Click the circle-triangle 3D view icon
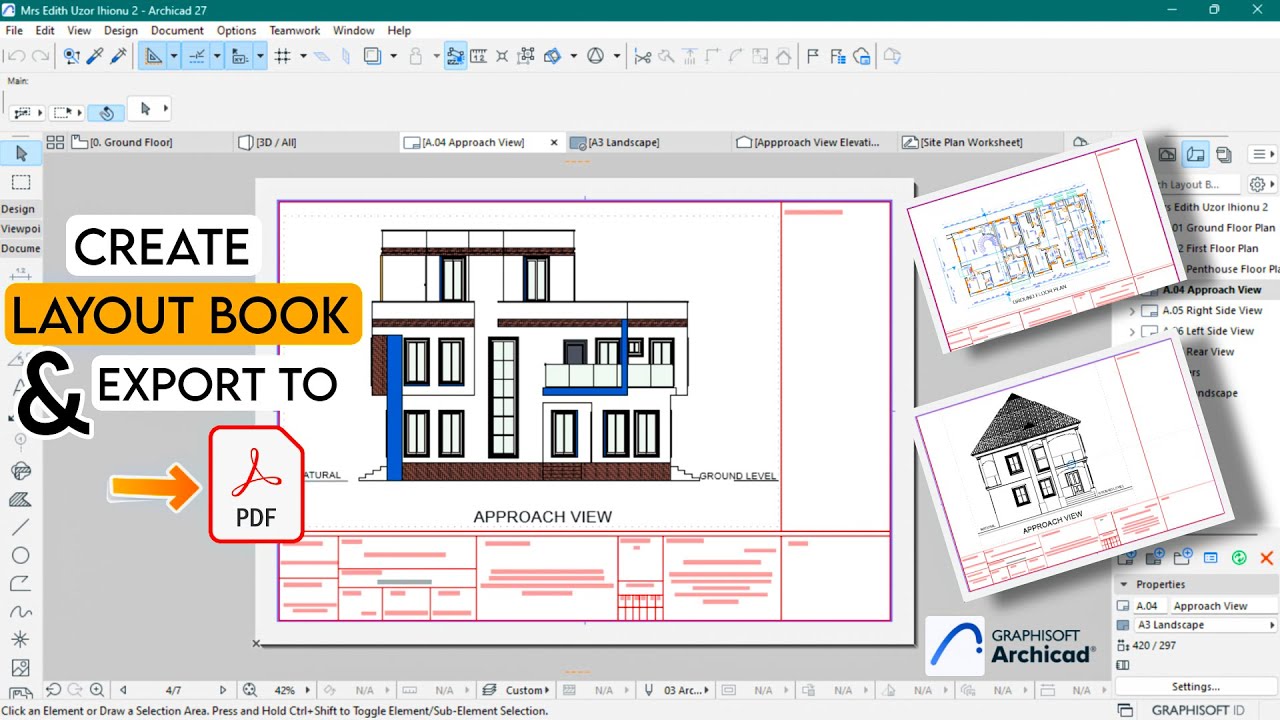 pyautogui.click(x=596, y=56)
